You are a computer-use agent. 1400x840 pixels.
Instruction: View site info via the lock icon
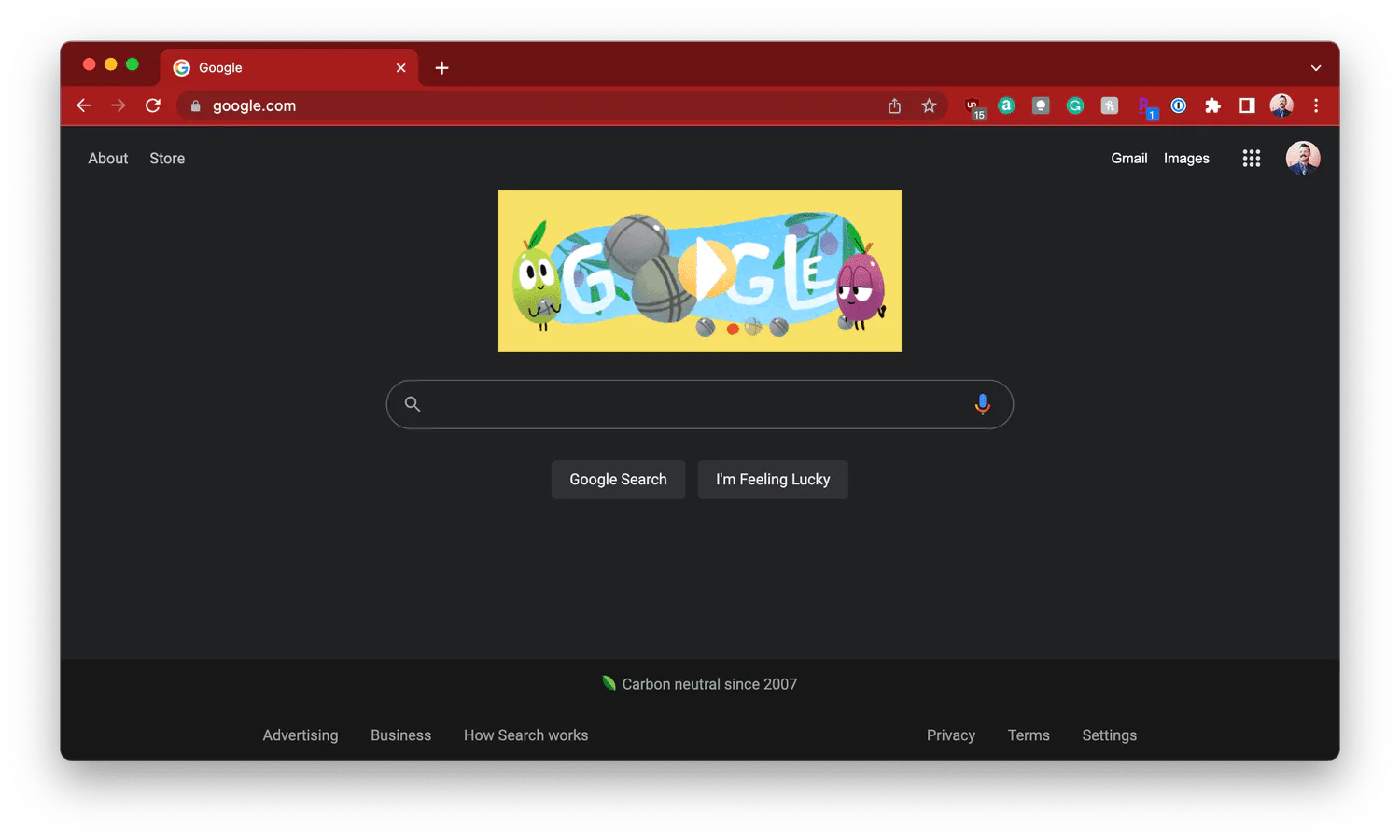[196, 106]
